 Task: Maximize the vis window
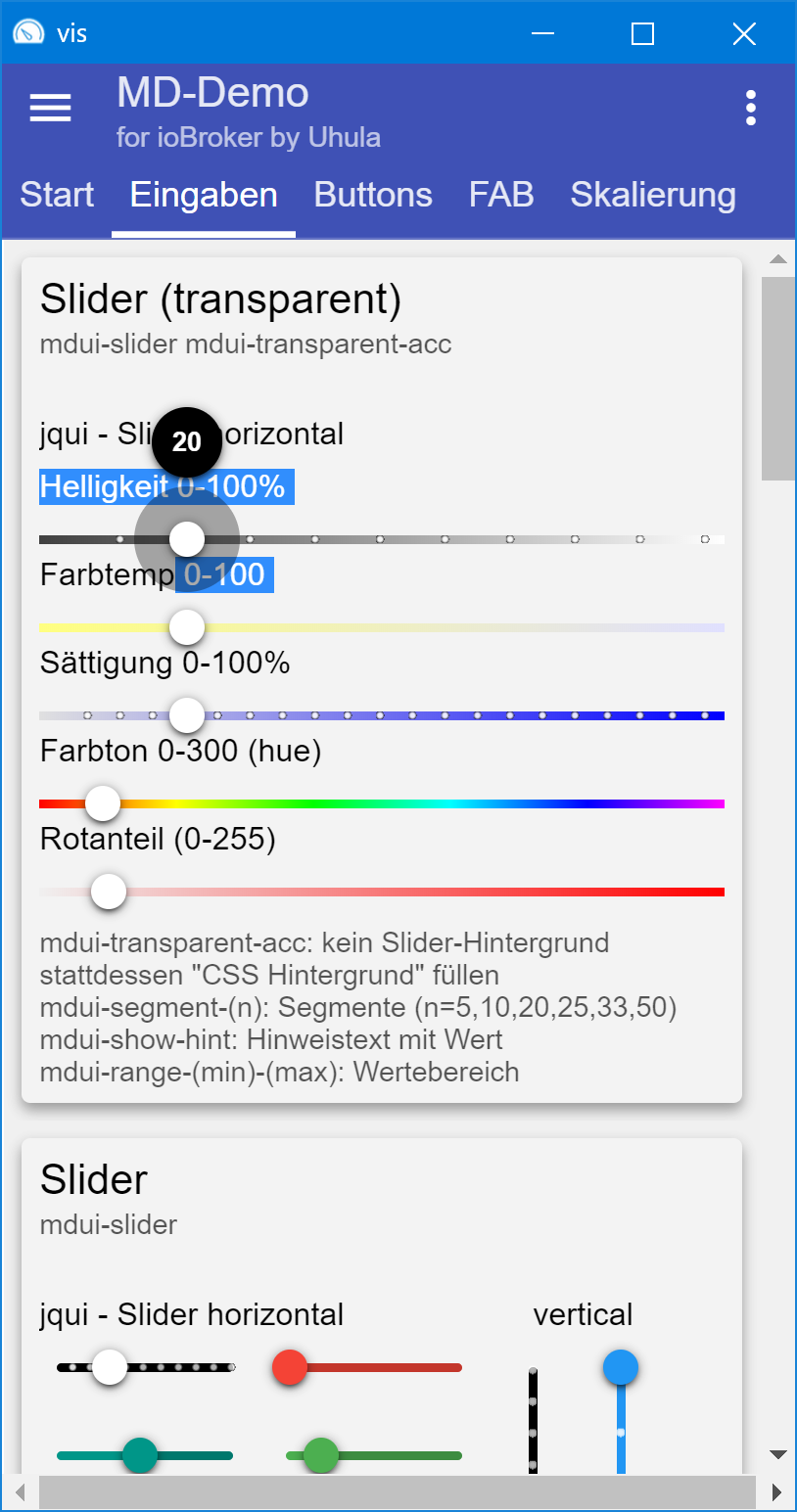tap(642, 34)
